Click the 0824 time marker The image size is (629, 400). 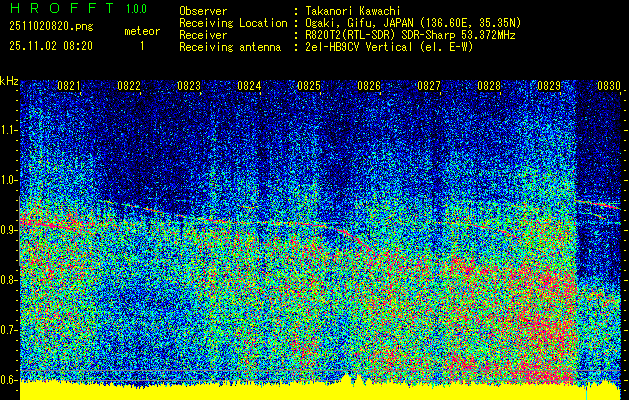click(x=249, y=86)
